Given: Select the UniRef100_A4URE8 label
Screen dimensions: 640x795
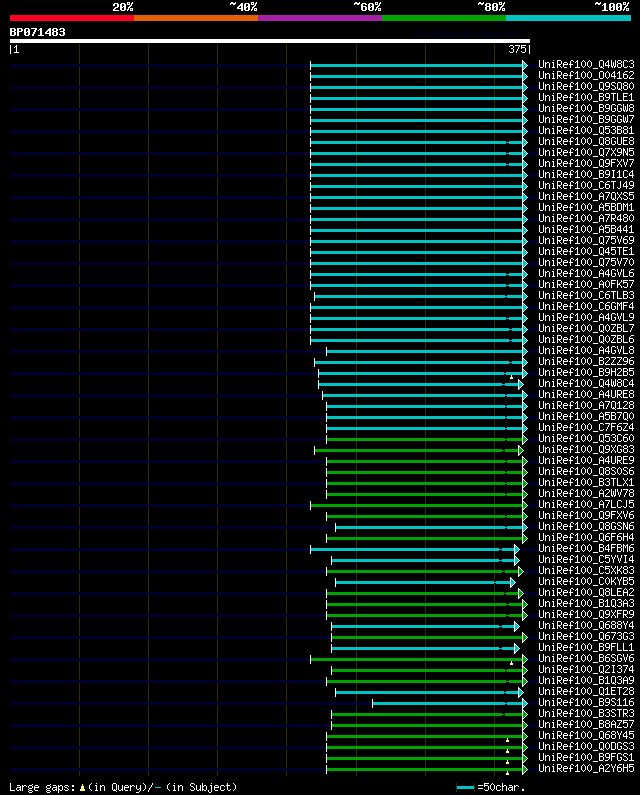Looking at the screenshot, I should [x=586, y=394].
